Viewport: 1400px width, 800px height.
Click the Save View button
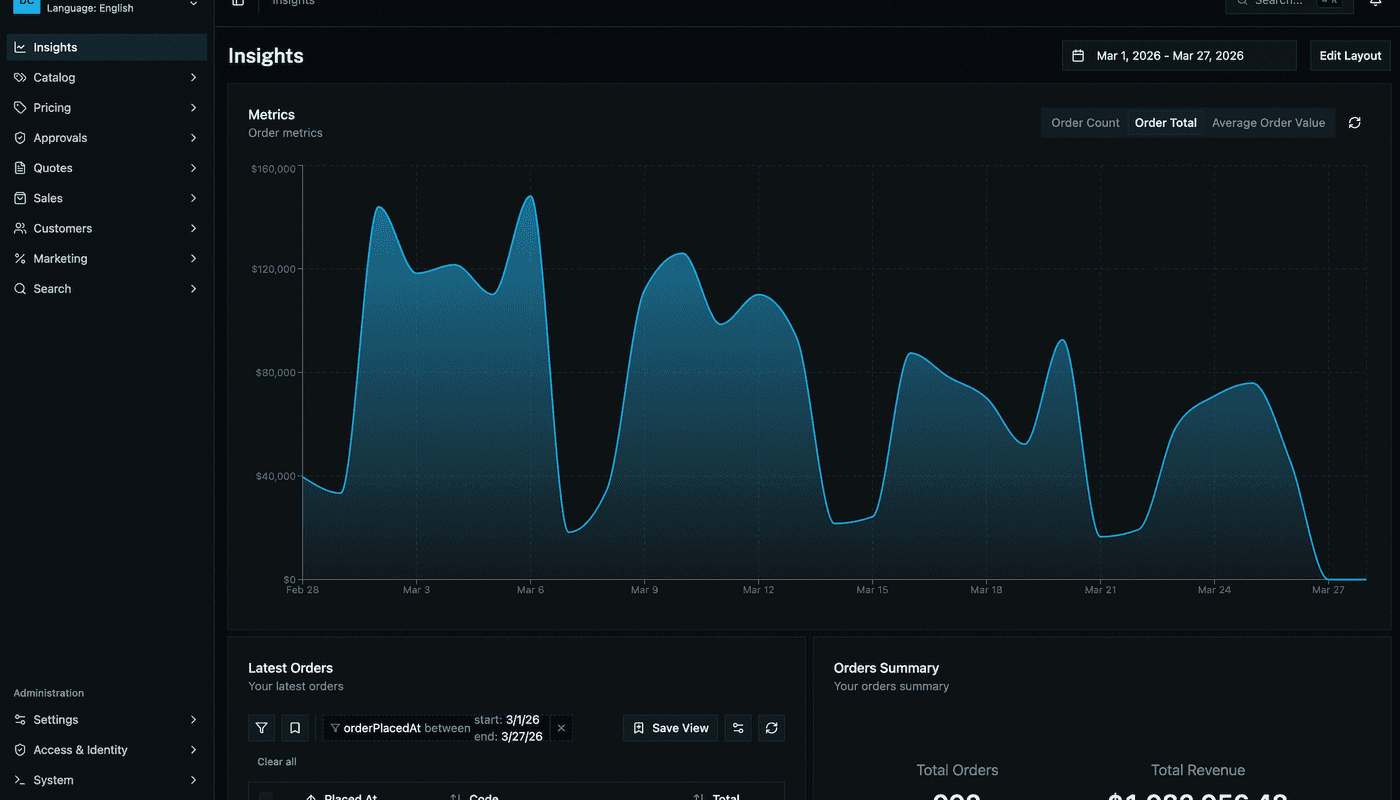(x=670, y=728)
